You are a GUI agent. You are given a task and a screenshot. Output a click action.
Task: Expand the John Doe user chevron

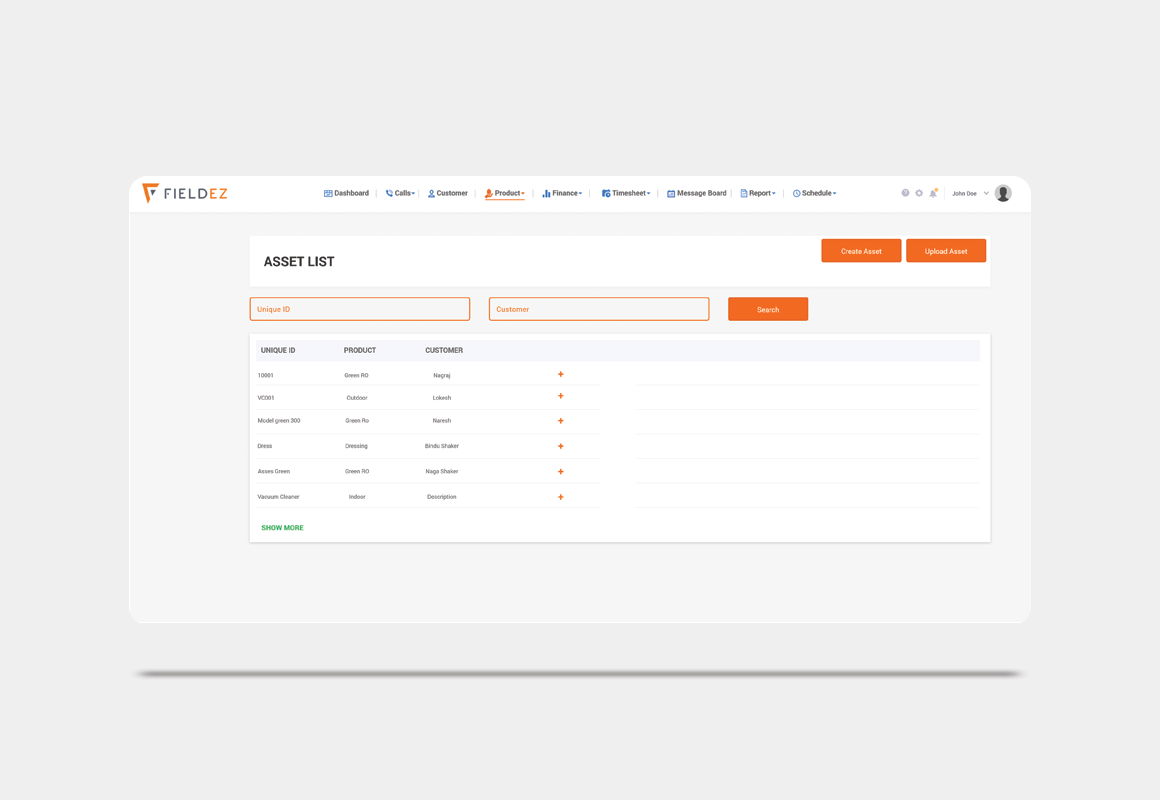[x=986, y=193]
